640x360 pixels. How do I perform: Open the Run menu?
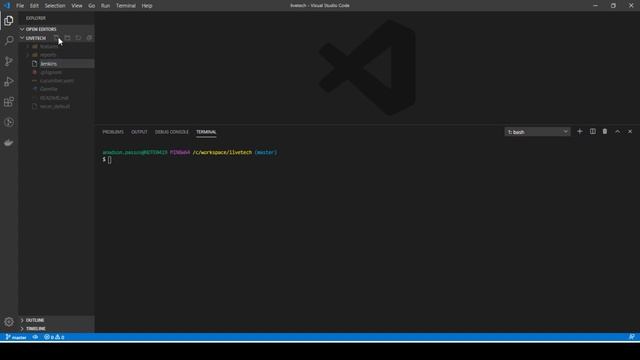coord(105,6)
